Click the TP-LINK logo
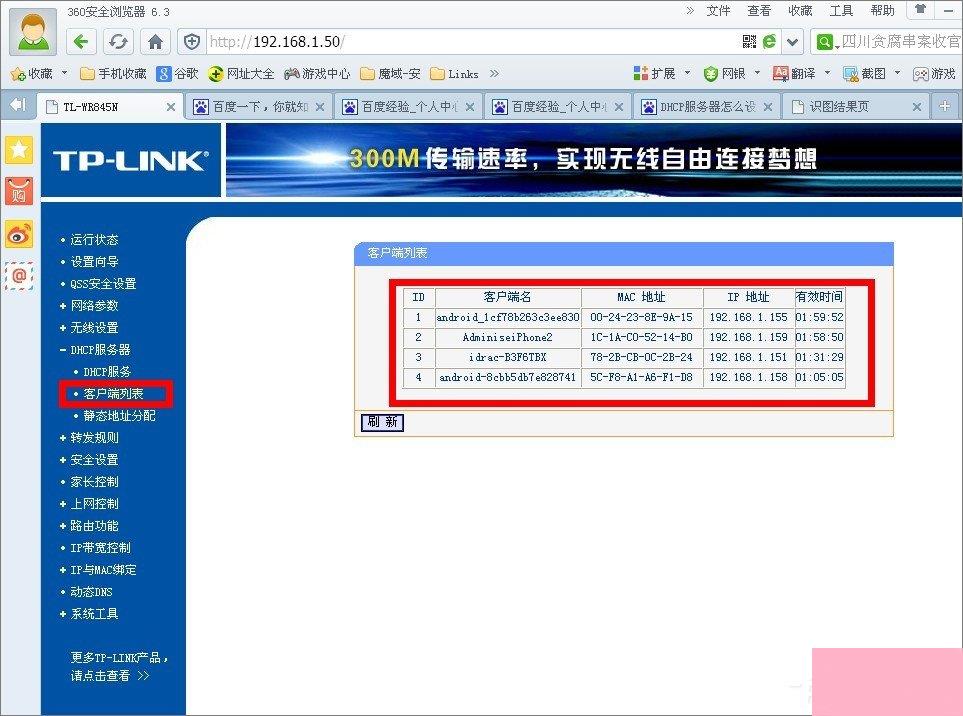Screen dimensions: 963x716 coord(131,161)
